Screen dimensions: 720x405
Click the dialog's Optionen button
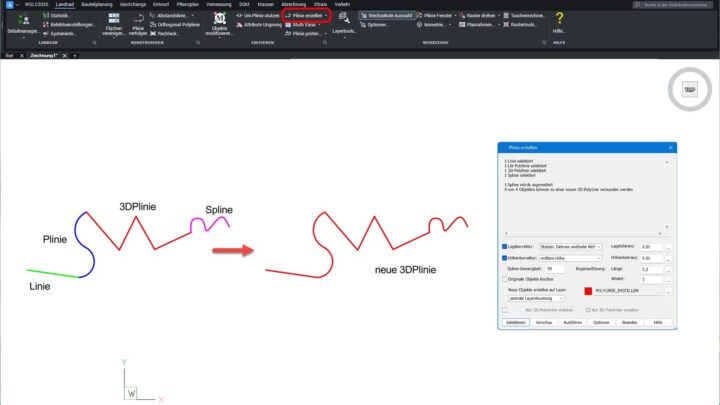coord(601,323)
